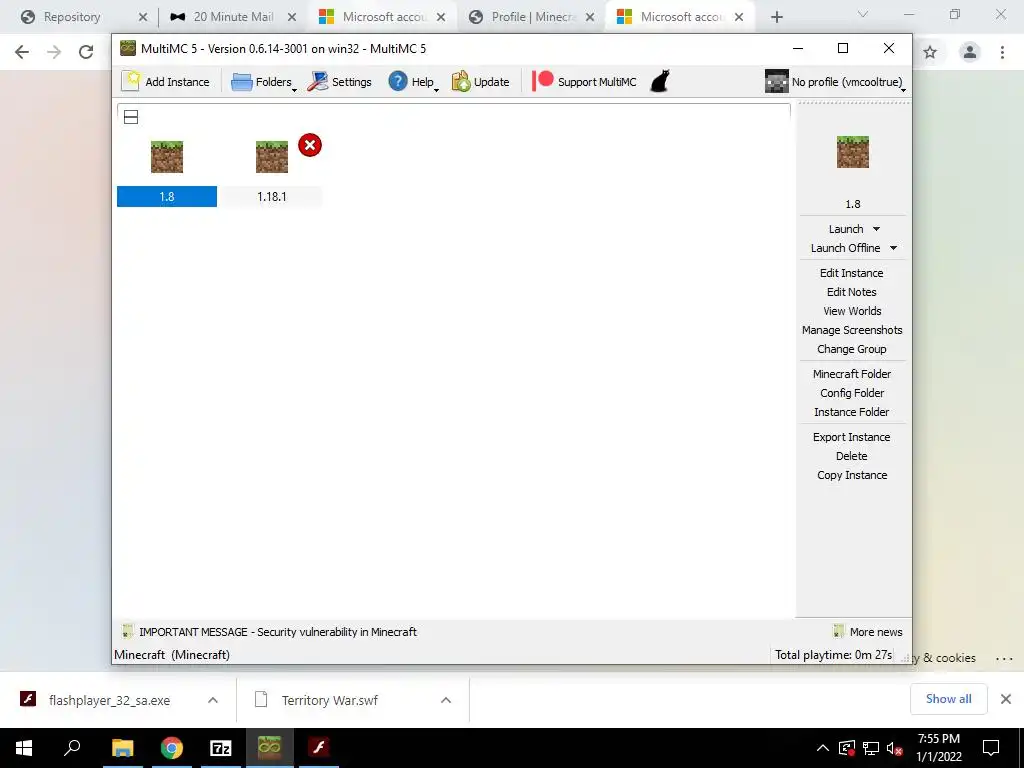Click the Launch button
Viewport: 1024px width, 768px height.
click(x=846, y=229)
